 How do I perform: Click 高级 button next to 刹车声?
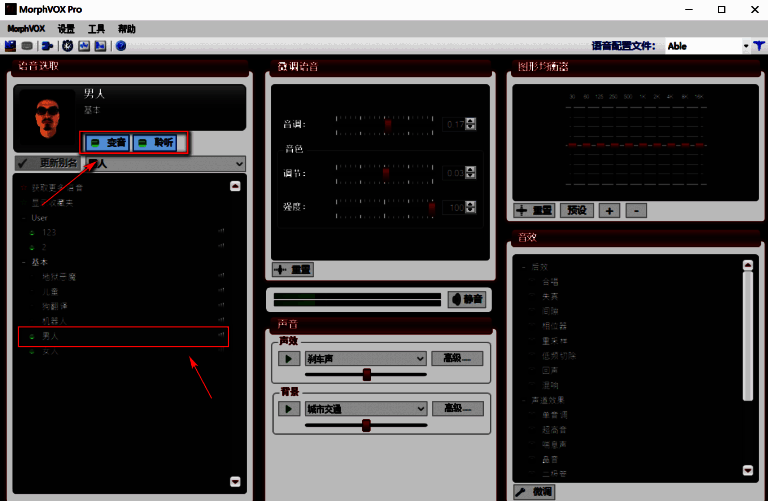[457, 358]
